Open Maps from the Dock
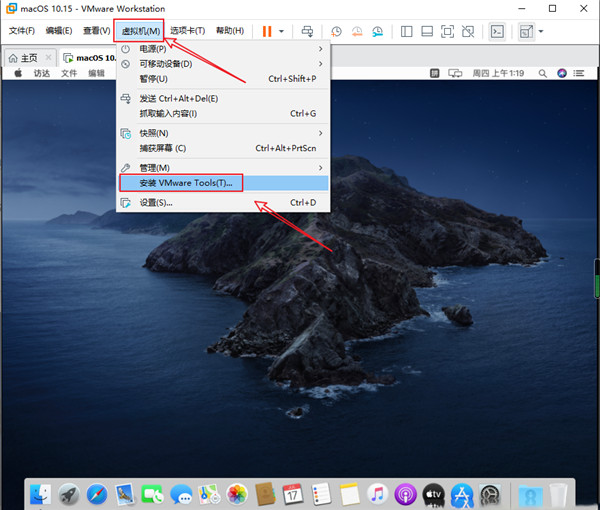Screen dimensions: 600x510 (209, 494)
